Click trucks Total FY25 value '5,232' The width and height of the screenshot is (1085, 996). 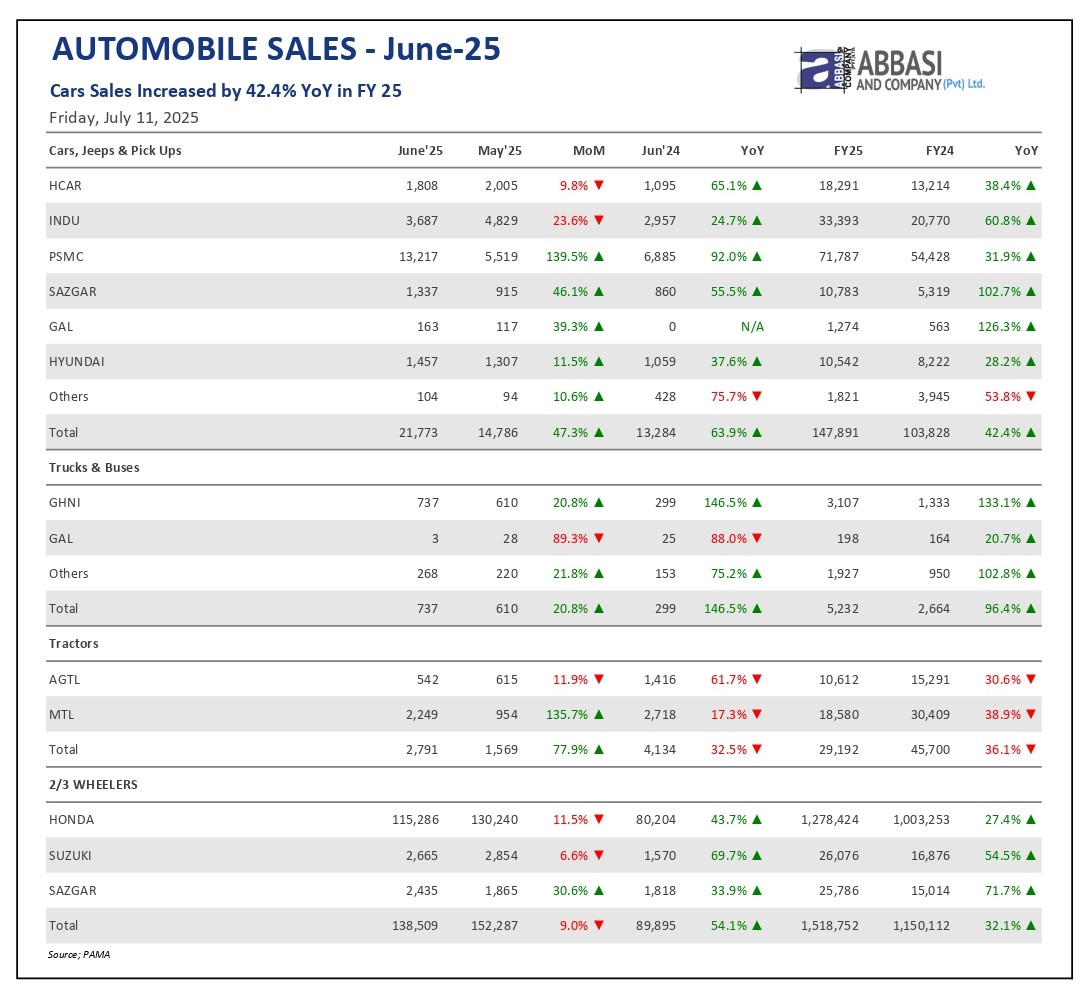point(843,608)
